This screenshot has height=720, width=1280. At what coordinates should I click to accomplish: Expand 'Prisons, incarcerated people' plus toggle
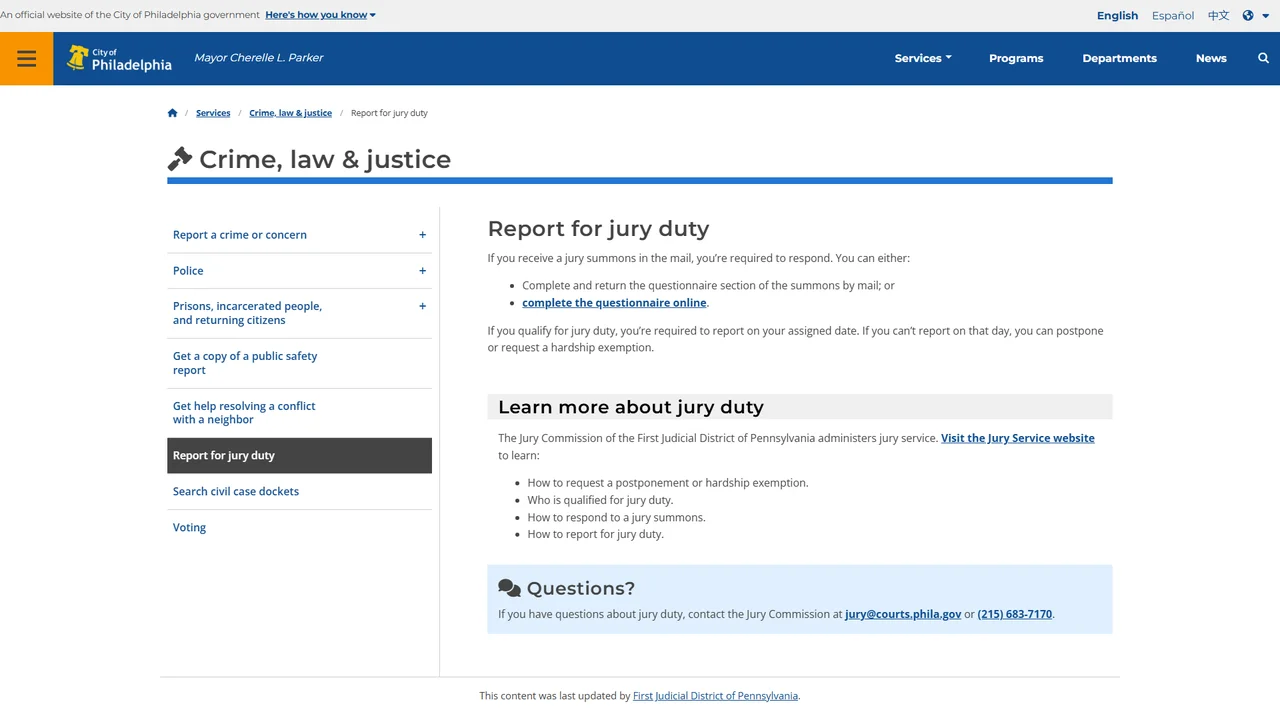point(422,306)
